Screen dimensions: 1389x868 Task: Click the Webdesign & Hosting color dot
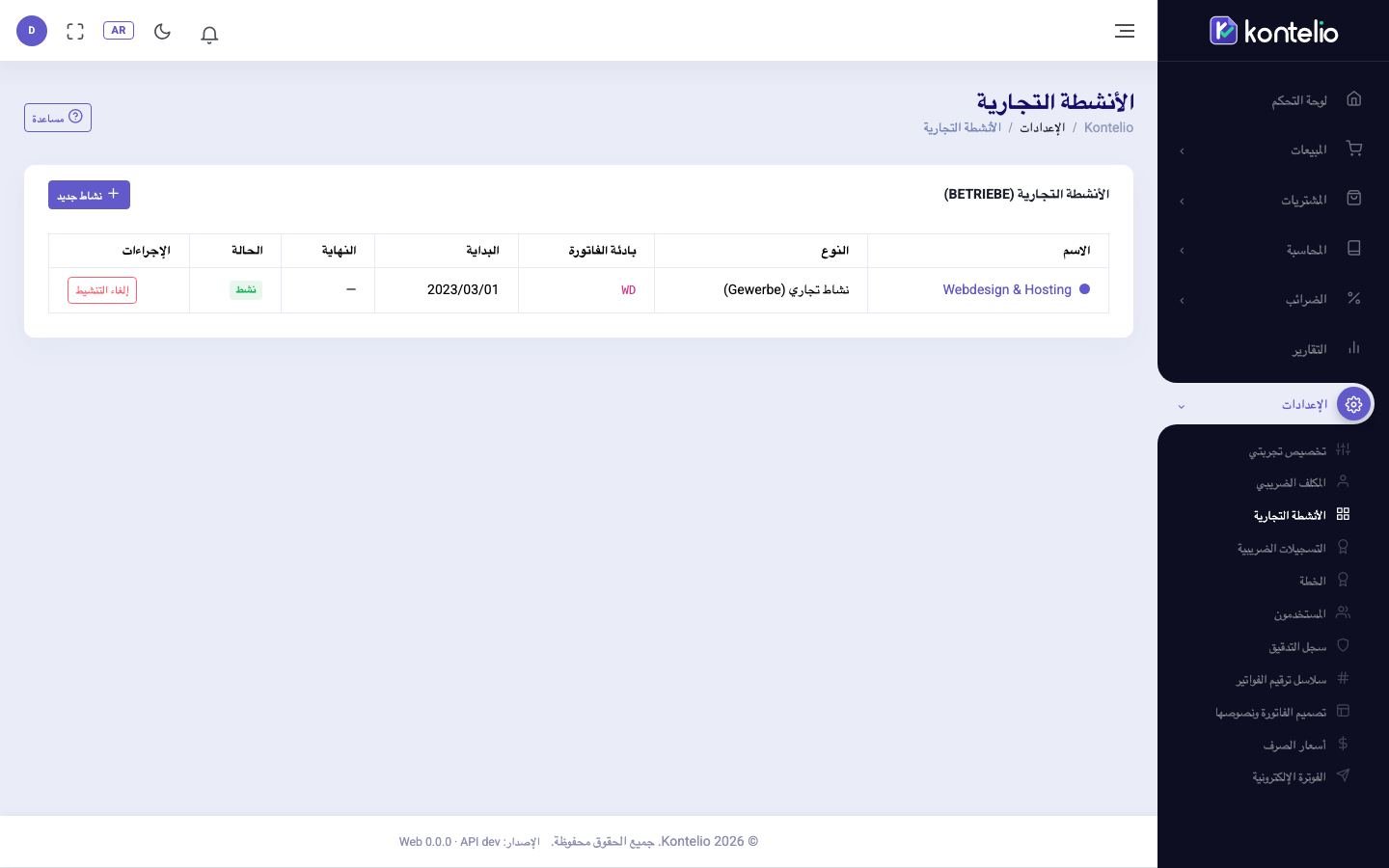tap(1084, 289)
